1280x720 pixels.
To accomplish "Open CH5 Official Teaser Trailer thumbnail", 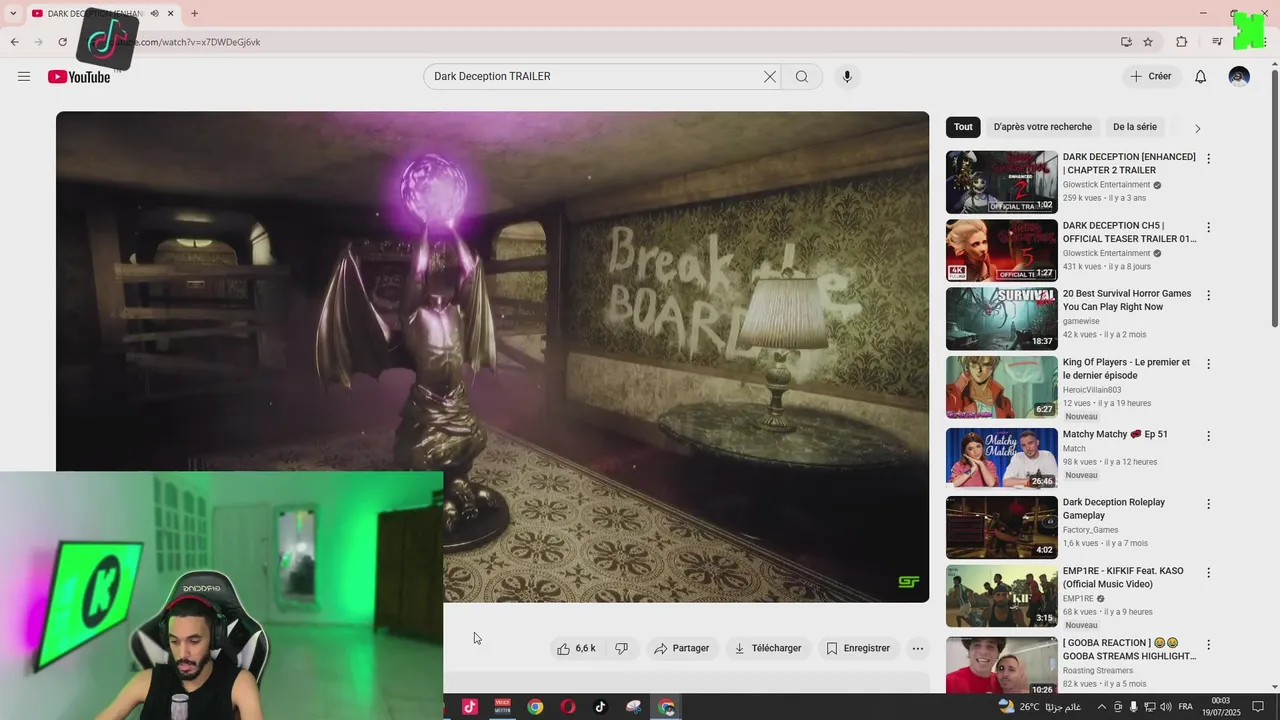I will [x=1002, y=250].
